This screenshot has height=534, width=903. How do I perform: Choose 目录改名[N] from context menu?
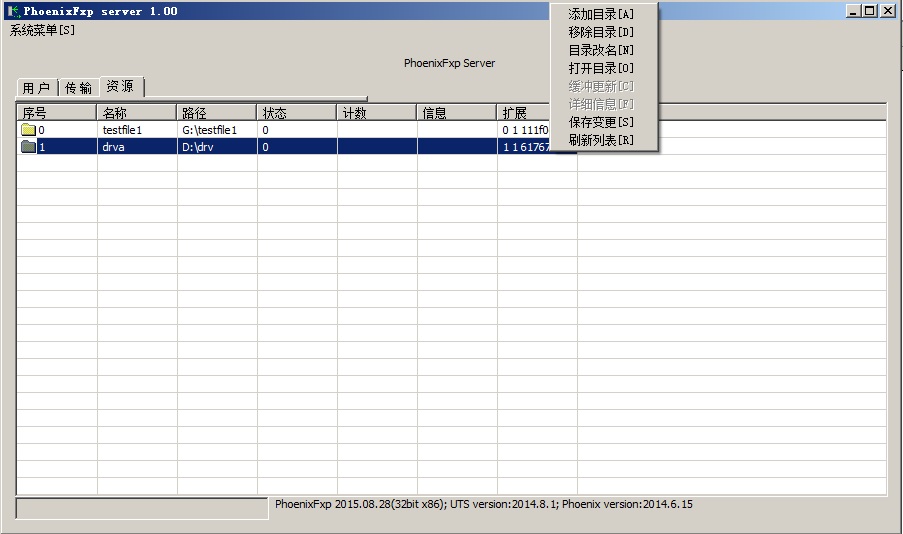(x=601, y=50)
